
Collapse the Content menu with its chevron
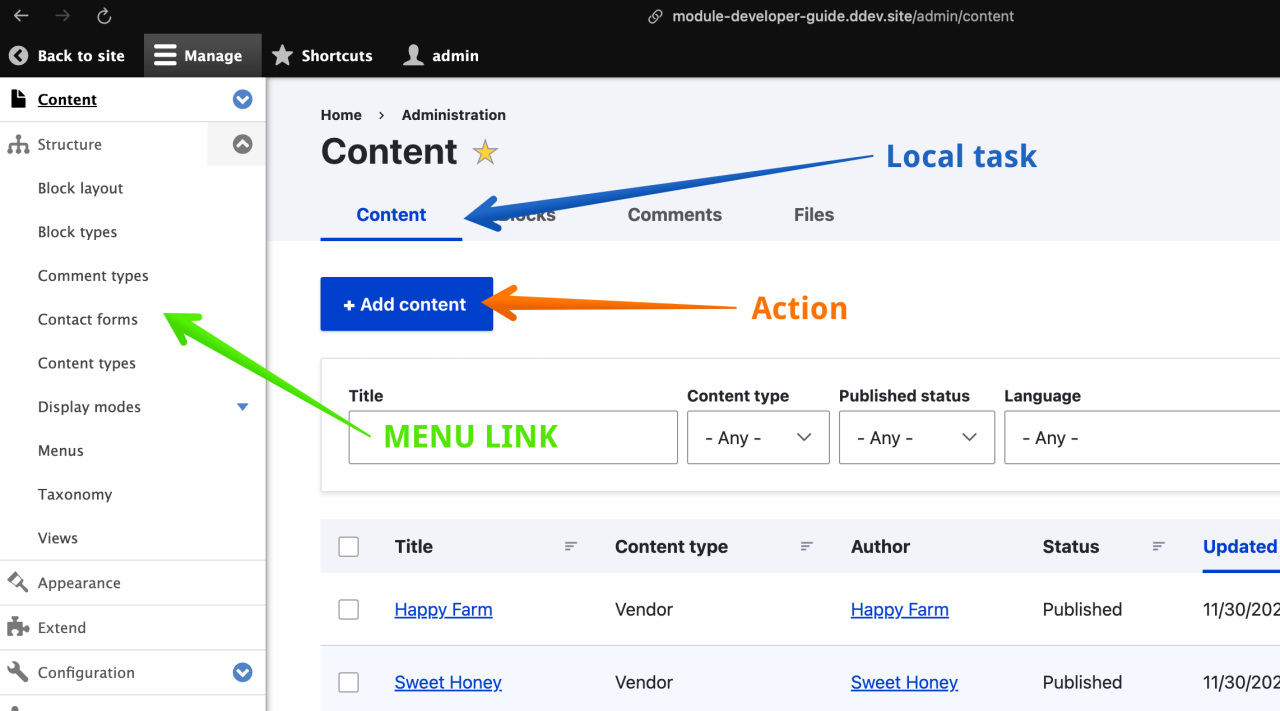point(242,99)
